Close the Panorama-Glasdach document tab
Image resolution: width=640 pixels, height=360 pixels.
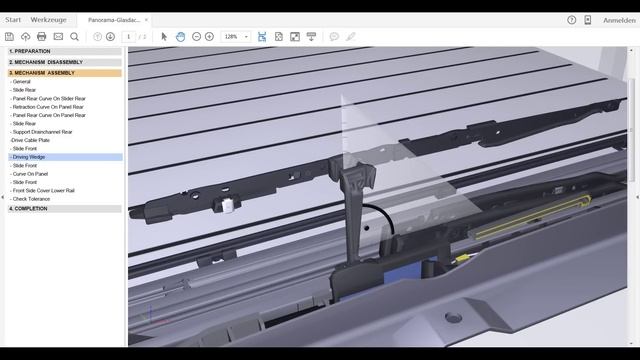[146, 20]
